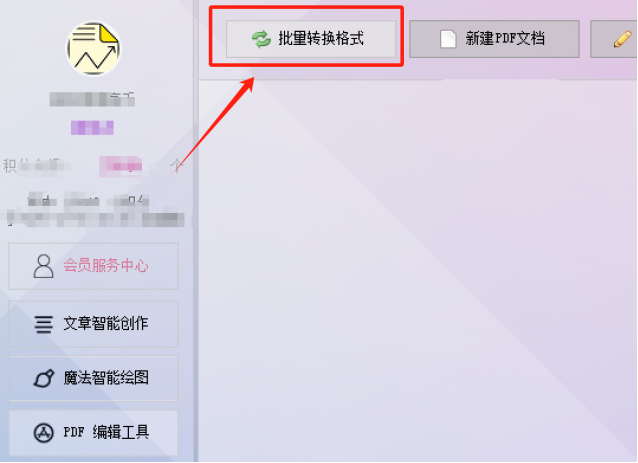The image size is (638, 463).
Task: Click the partially visible third toolbar button
Action: point(614,39)
